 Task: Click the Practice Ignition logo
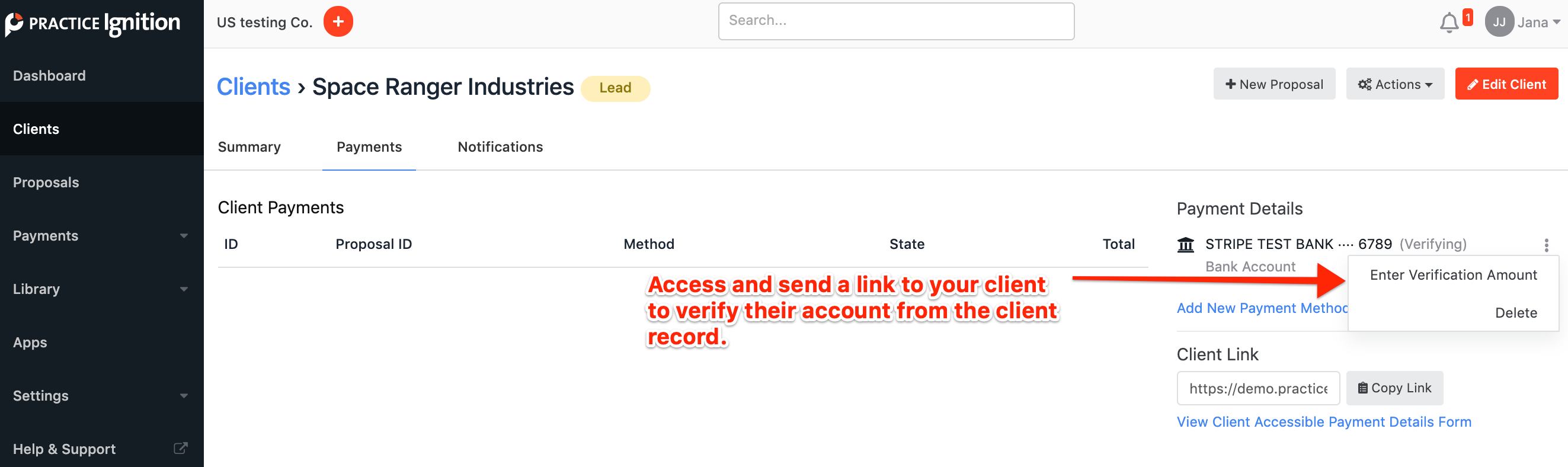coord(92,24)
